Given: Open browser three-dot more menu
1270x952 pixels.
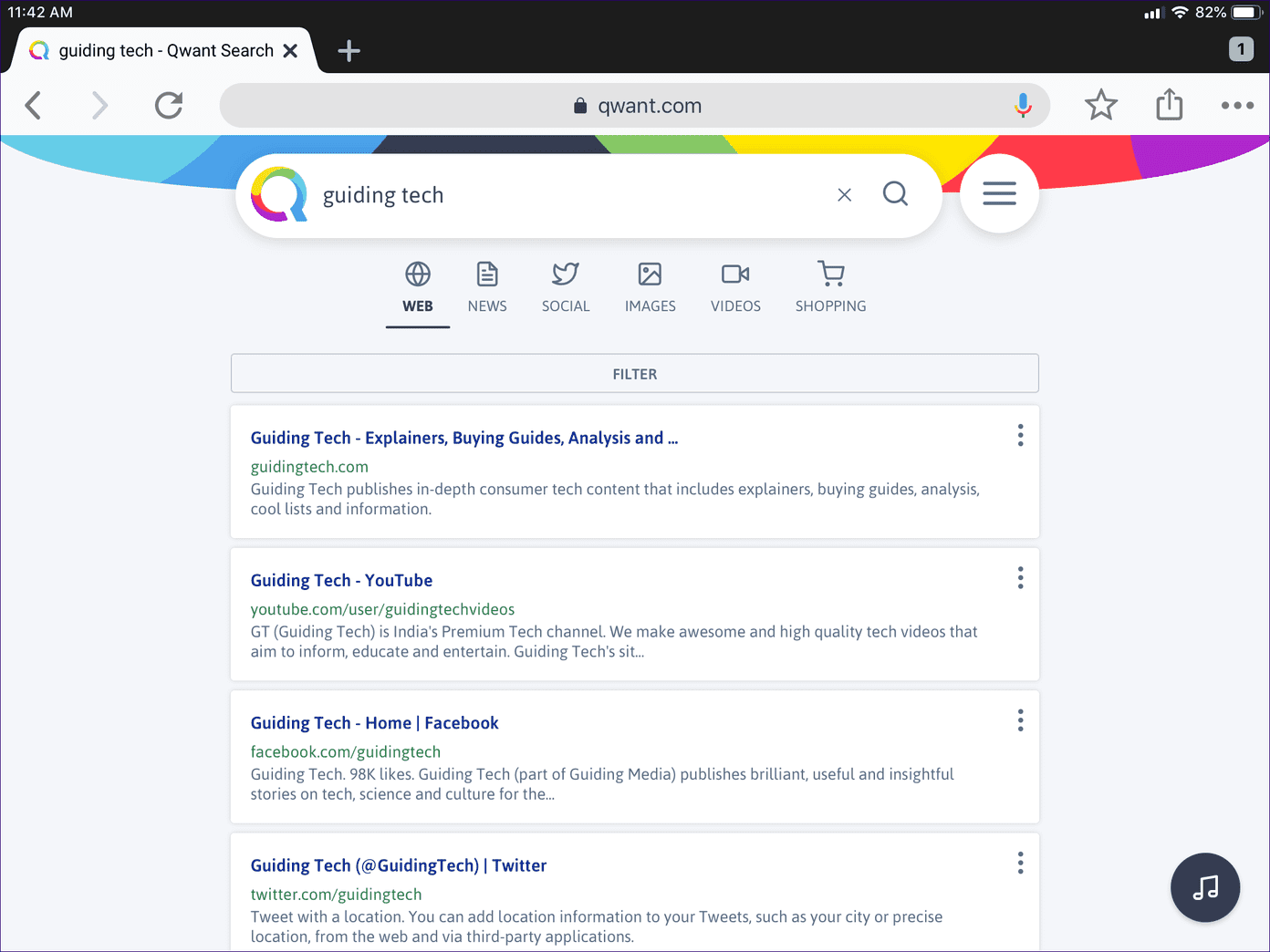Looking at the screenshot, I should pyautogui.click(x=1237, y=106).
